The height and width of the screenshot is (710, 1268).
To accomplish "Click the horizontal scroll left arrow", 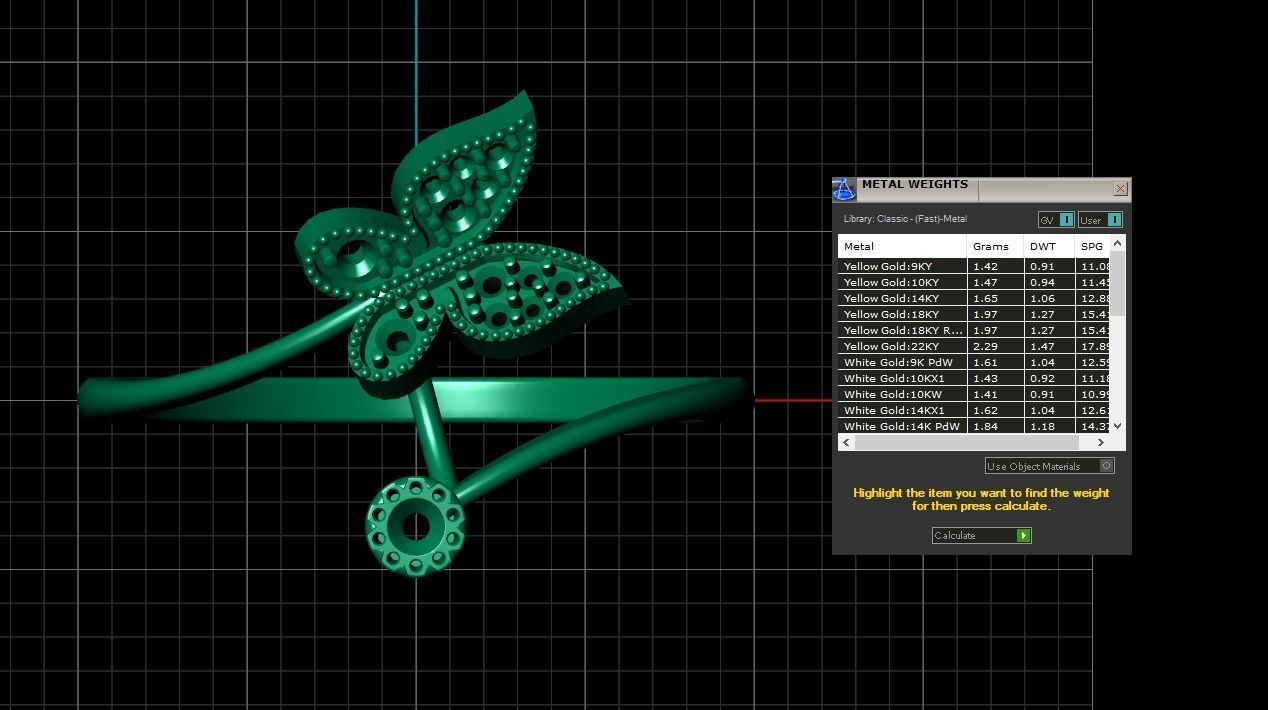I will [x=846, y=442].
